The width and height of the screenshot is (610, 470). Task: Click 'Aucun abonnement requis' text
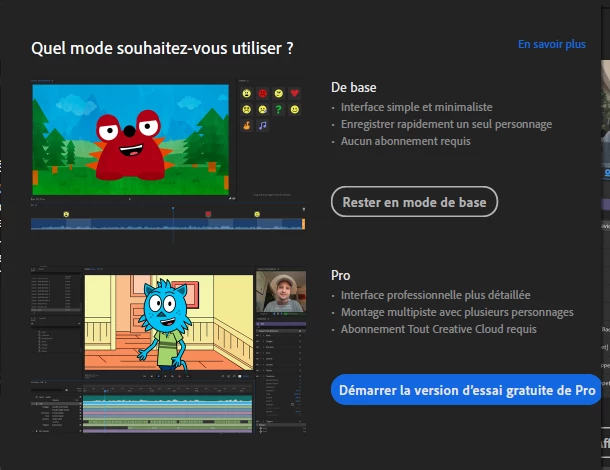[406, 141]
